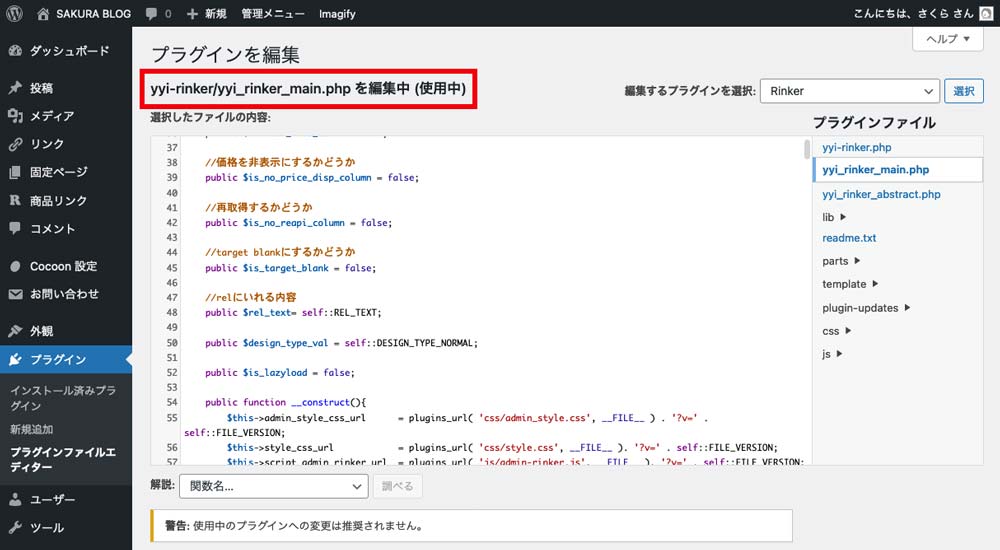
Task: Click code line 42 is_no_reapi_column
Action: (298, 223)
